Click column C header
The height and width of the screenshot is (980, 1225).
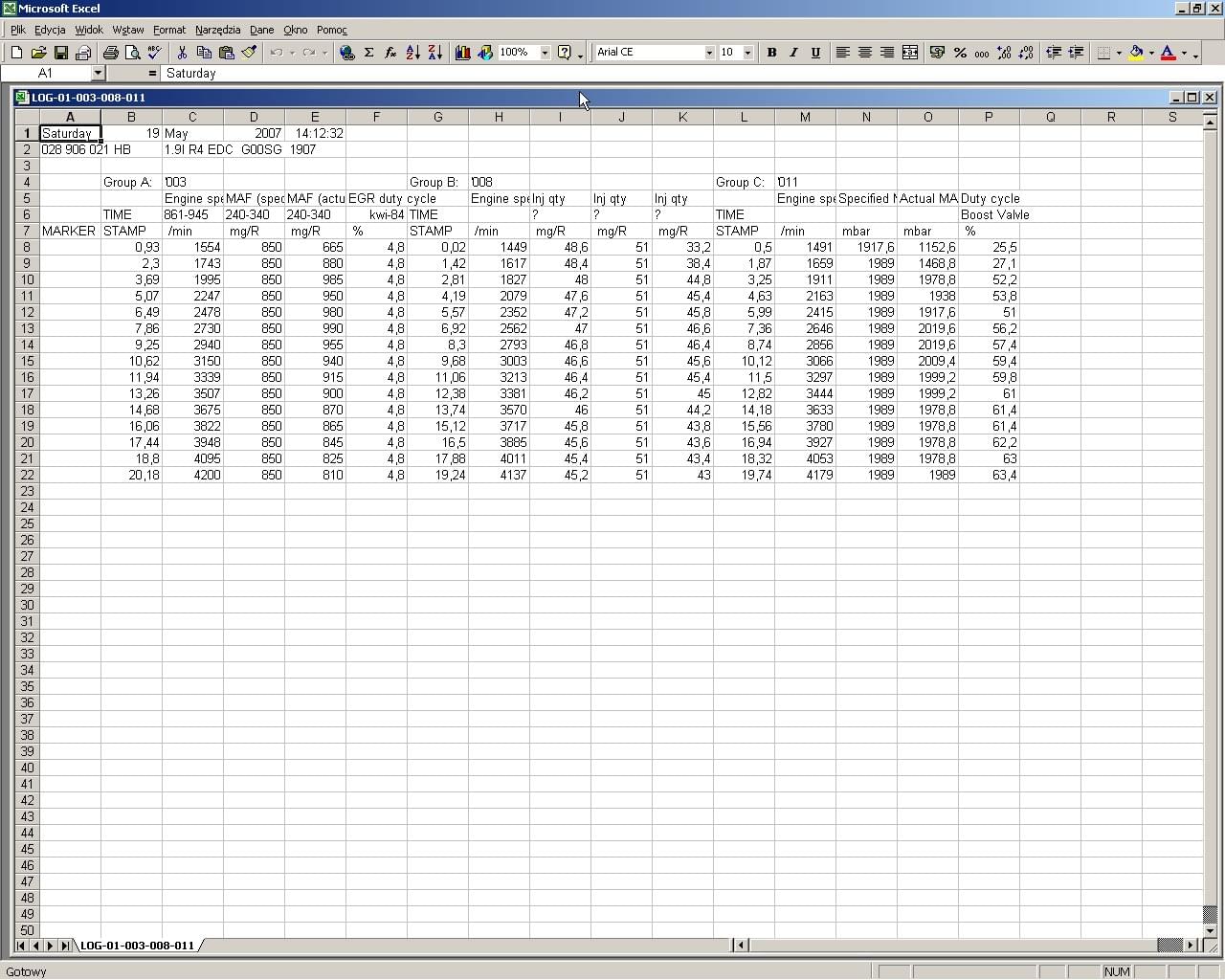click(x=192, y=117)
